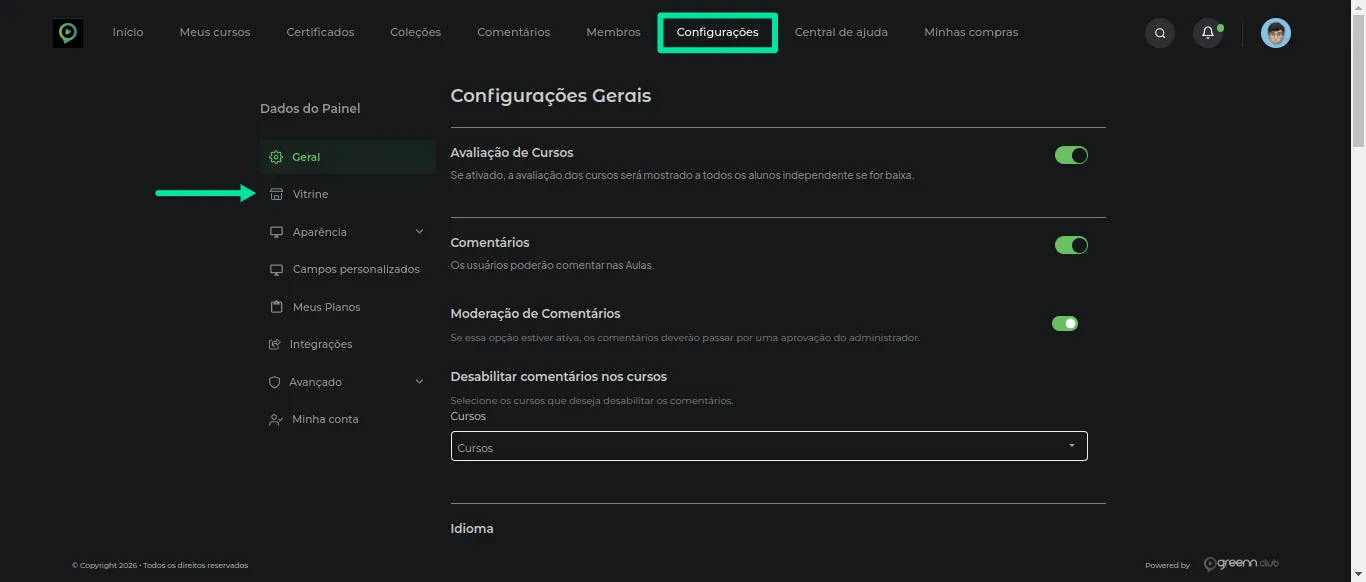Toggle the Moderação de Comentários switch
Viewport: 1366px width, 582px height.
(x=1065, y=323)
